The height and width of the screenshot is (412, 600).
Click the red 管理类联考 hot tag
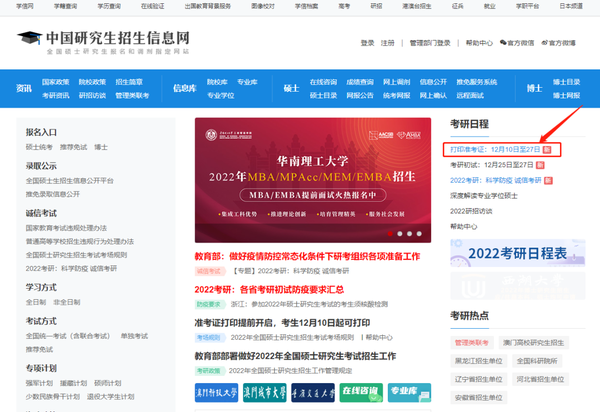click(x=471, y=342)
